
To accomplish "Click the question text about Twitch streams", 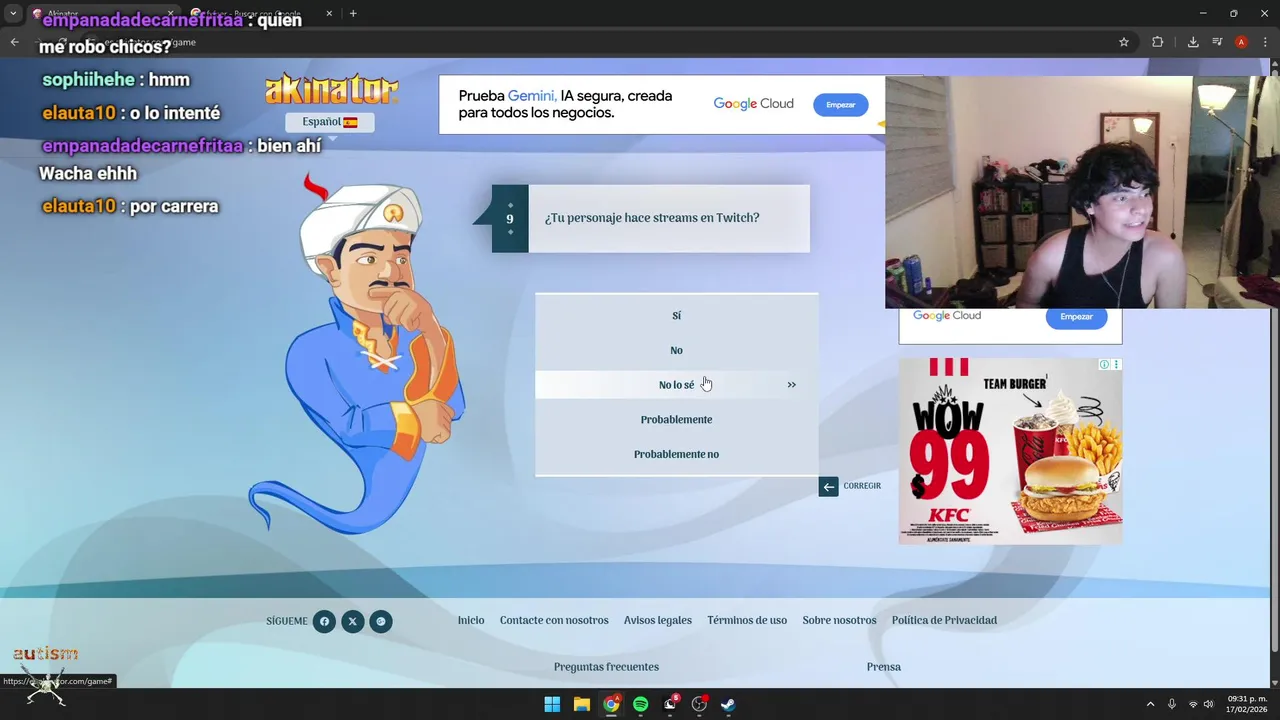I will click(652, 218).
